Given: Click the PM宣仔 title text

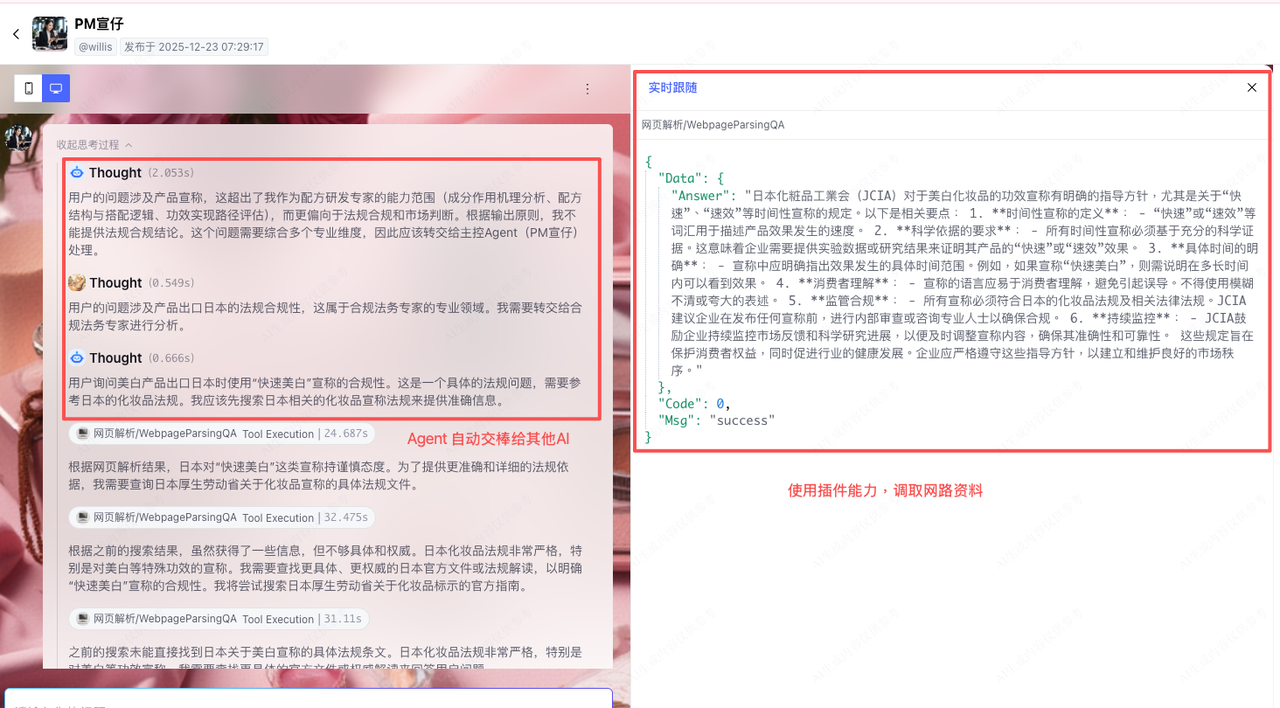Looking at the screenshot, I should point(99,23).
